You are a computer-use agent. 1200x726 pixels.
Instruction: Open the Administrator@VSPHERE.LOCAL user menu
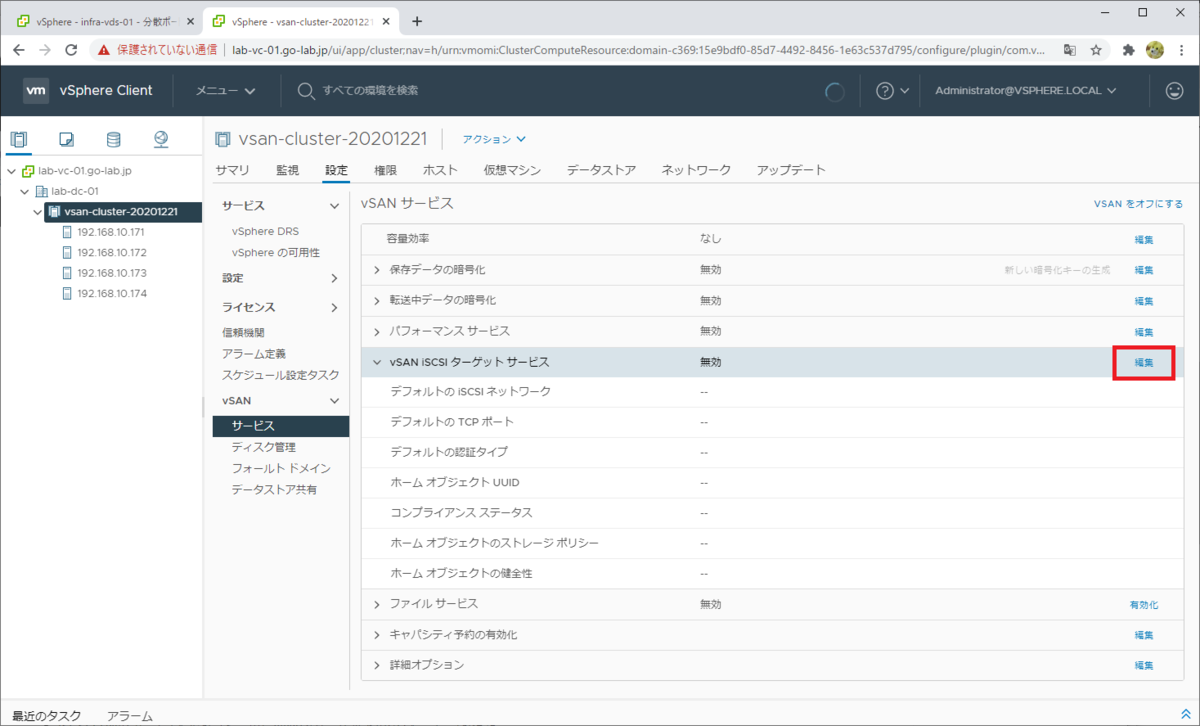[1025, 91]
